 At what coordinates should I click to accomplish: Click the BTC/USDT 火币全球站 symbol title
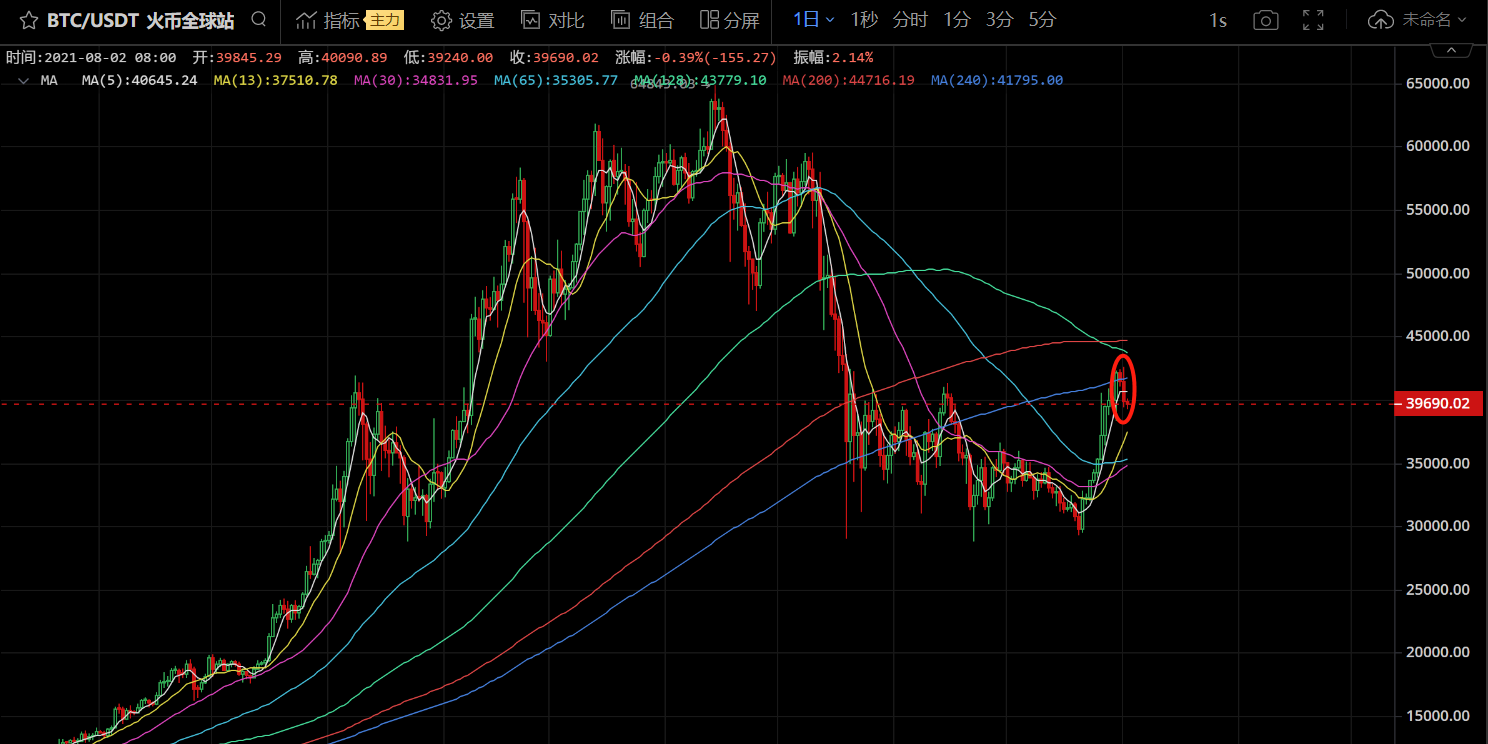click(140, 20)
